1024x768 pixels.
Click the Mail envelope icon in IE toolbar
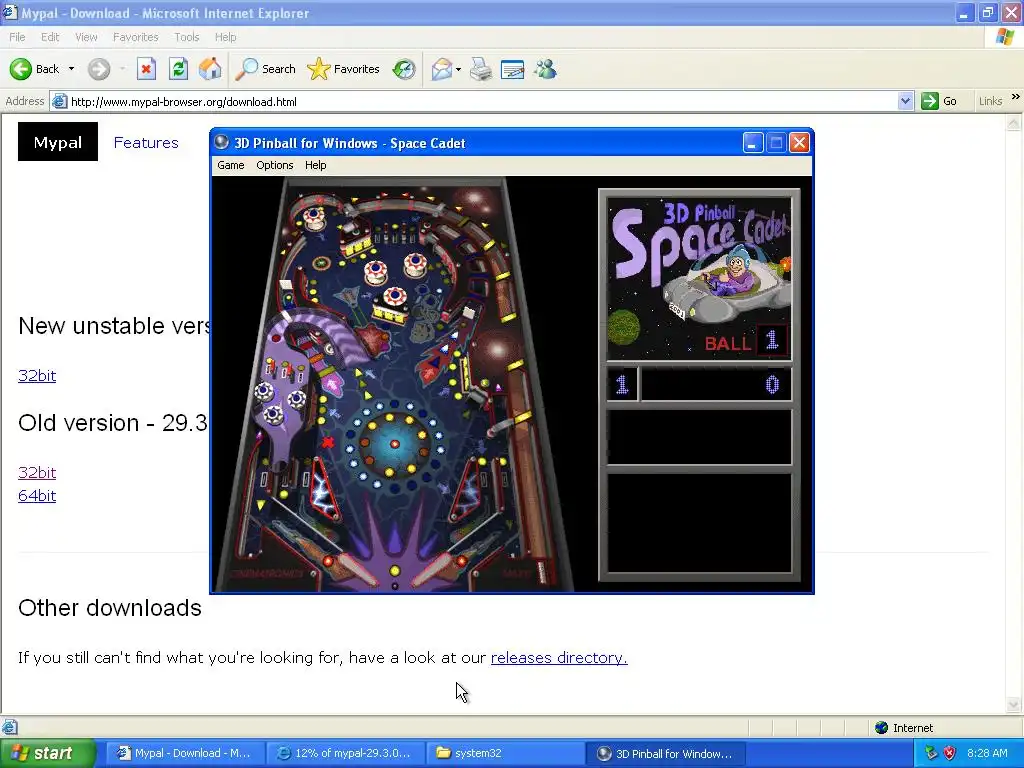pos(442,69)
